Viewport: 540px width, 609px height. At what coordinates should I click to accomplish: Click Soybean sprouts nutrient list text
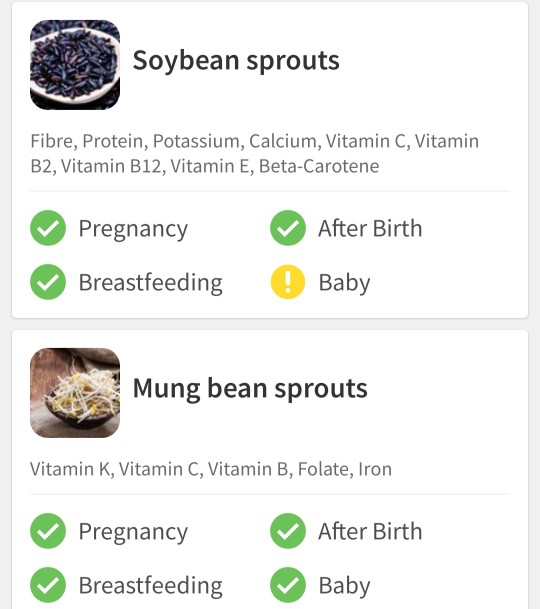pos(254,153)
